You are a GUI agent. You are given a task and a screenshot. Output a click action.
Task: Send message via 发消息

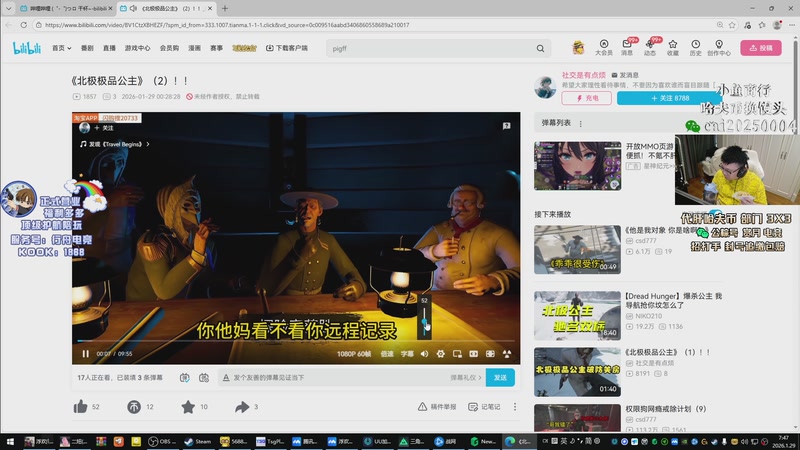[x=625, y=75]
